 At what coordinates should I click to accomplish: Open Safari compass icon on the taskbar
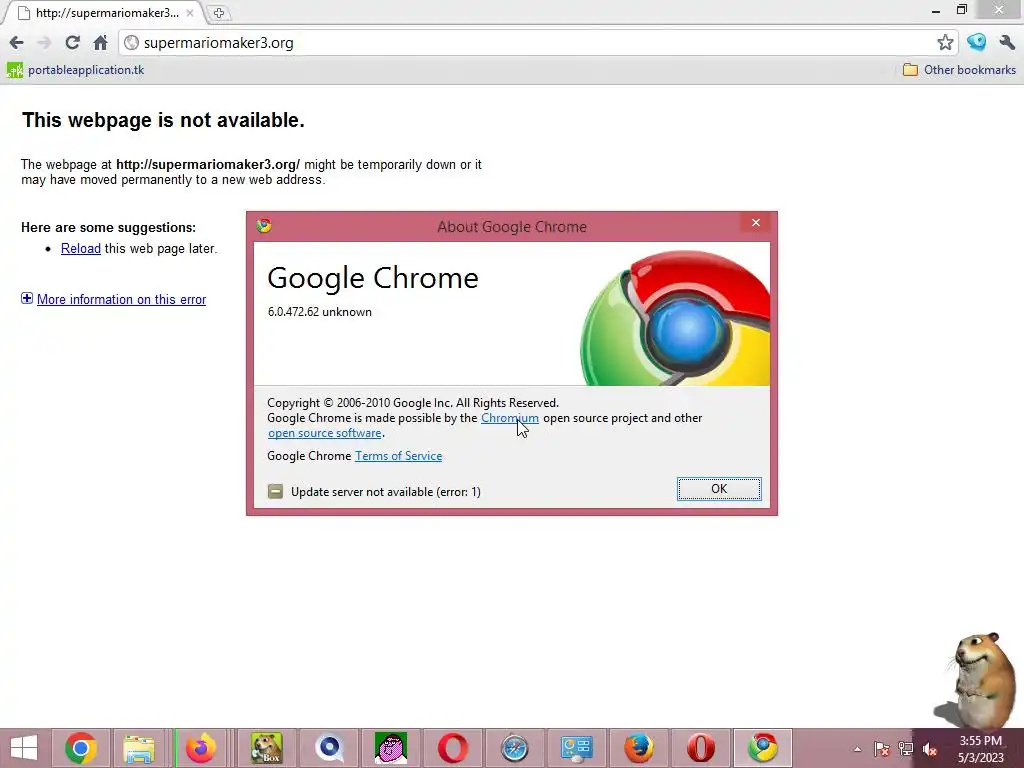515,748
